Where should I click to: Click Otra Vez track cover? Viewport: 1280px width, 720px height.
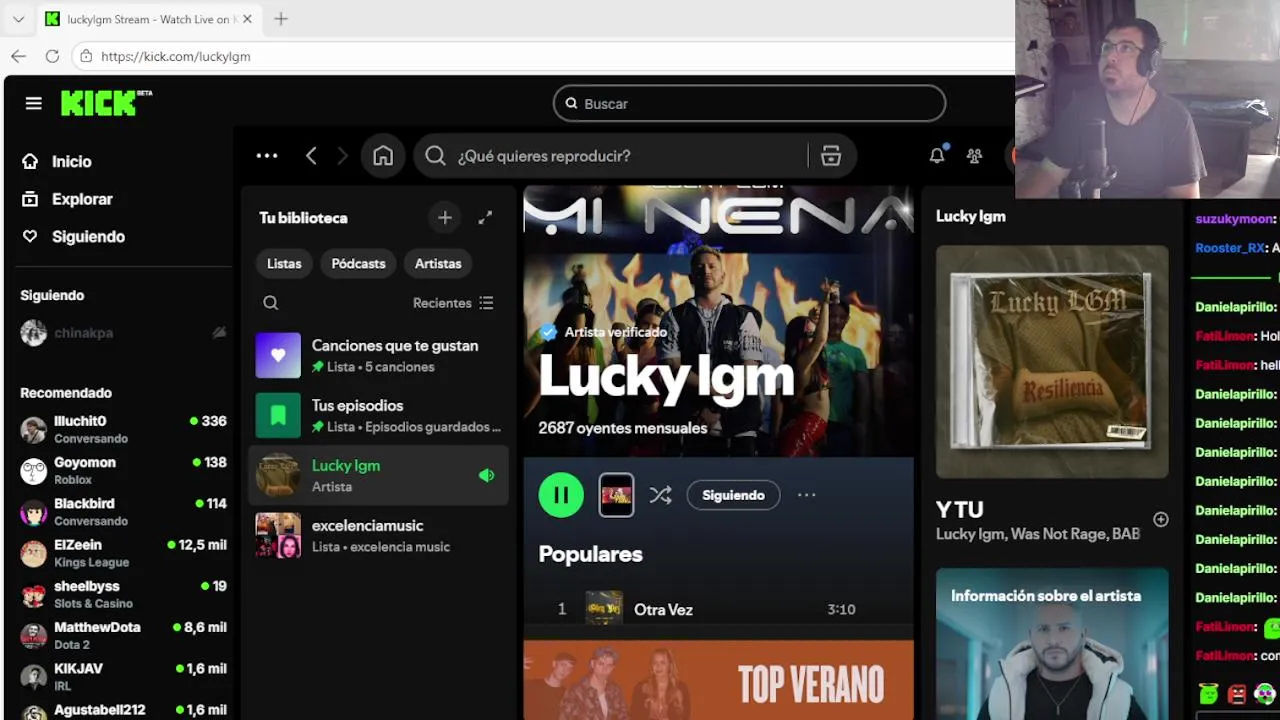(604, 609)
